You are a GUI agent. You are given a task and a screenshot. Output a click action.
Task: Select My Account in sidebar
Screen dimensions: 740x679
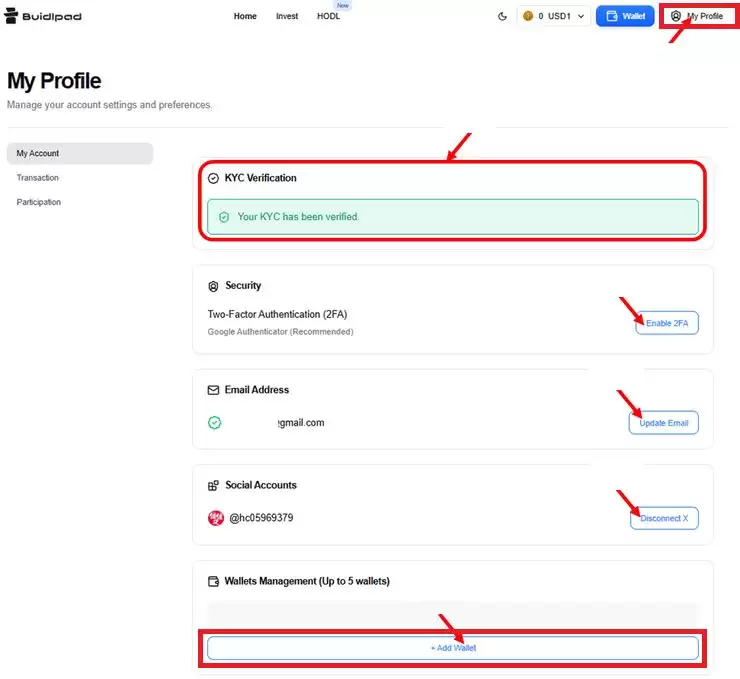79,153
